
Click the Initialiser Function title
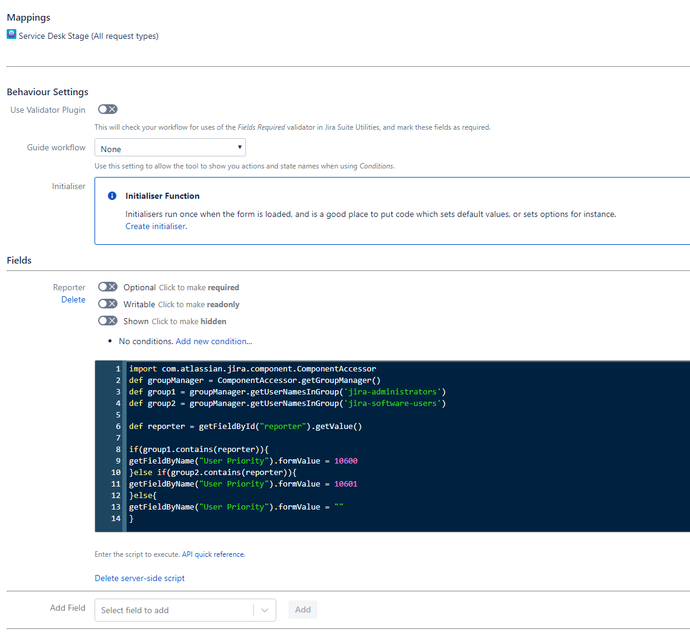[162, 196]
